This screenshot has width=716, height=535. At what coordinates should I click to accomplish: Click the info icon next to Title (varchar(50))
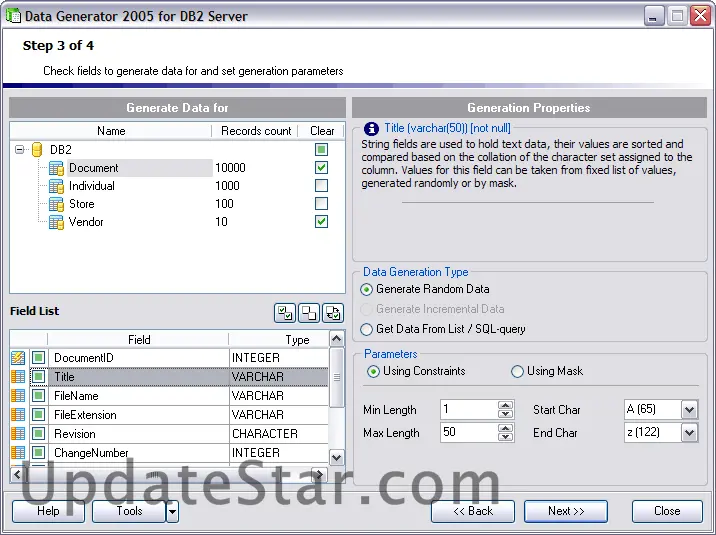click(x=371, y=129)
